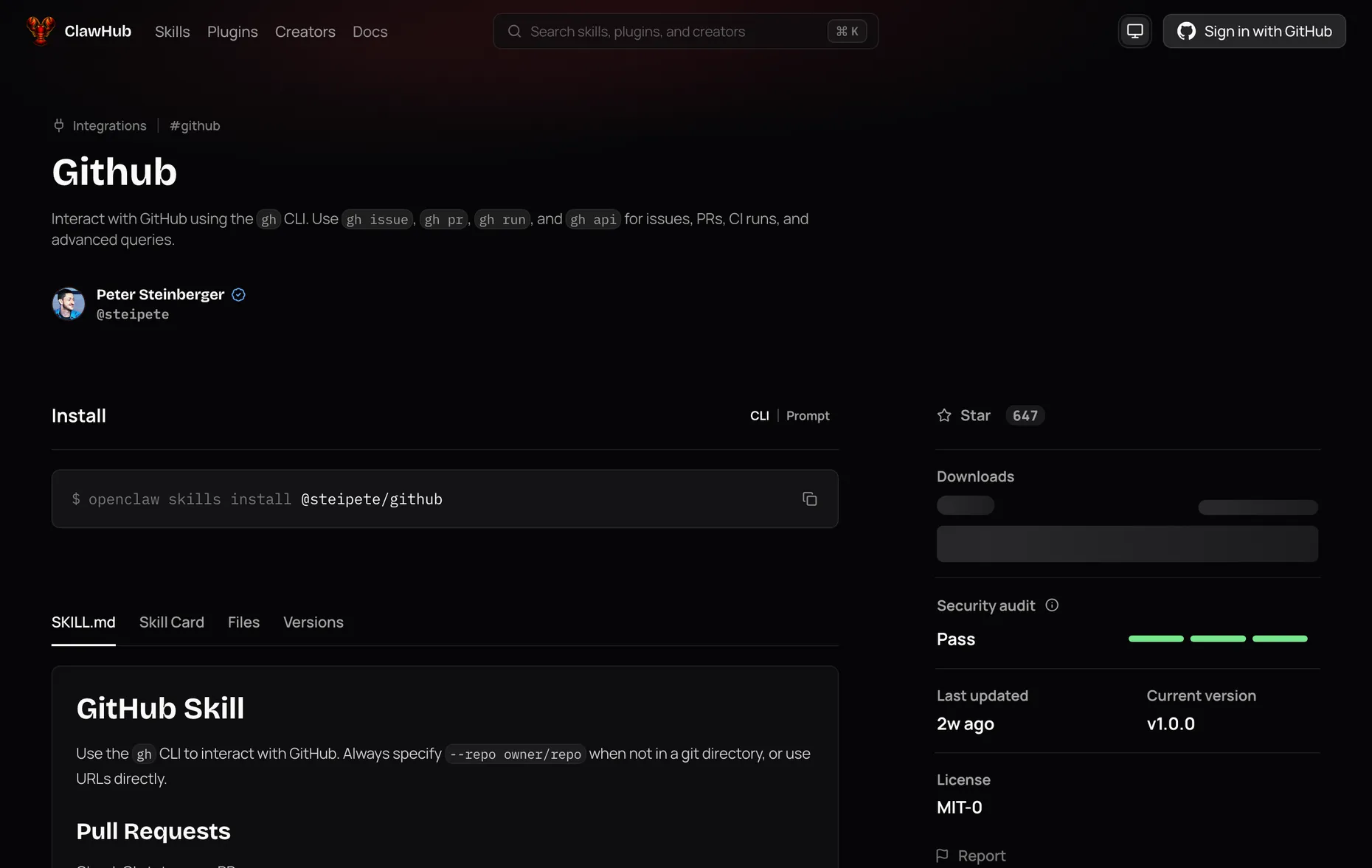The image size is (1372, 868).
Task: Click the gh api code chip
Action: tap(593, 220)
